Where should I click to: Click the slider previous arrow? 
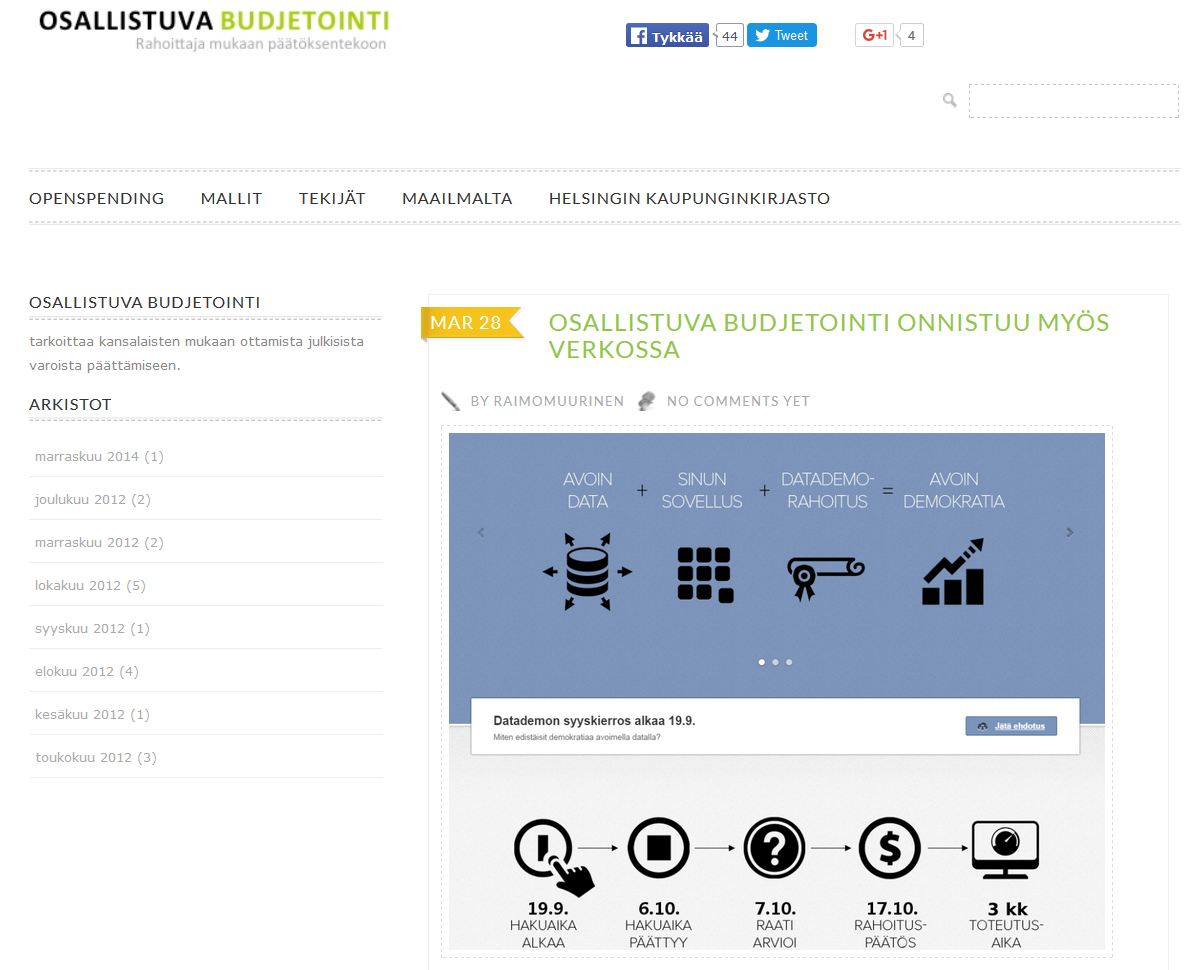[x=481, y=532]
